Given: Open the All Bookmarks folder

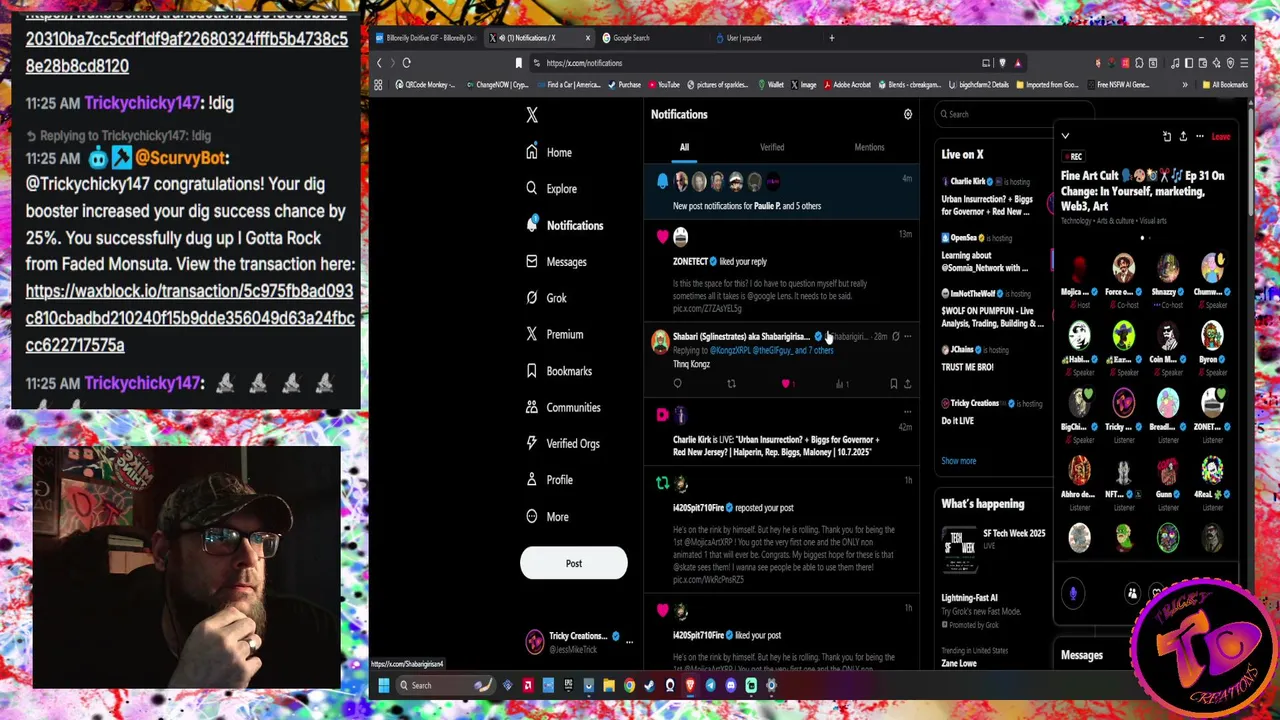Looking at the screenshot, I should click(1225, 85).
